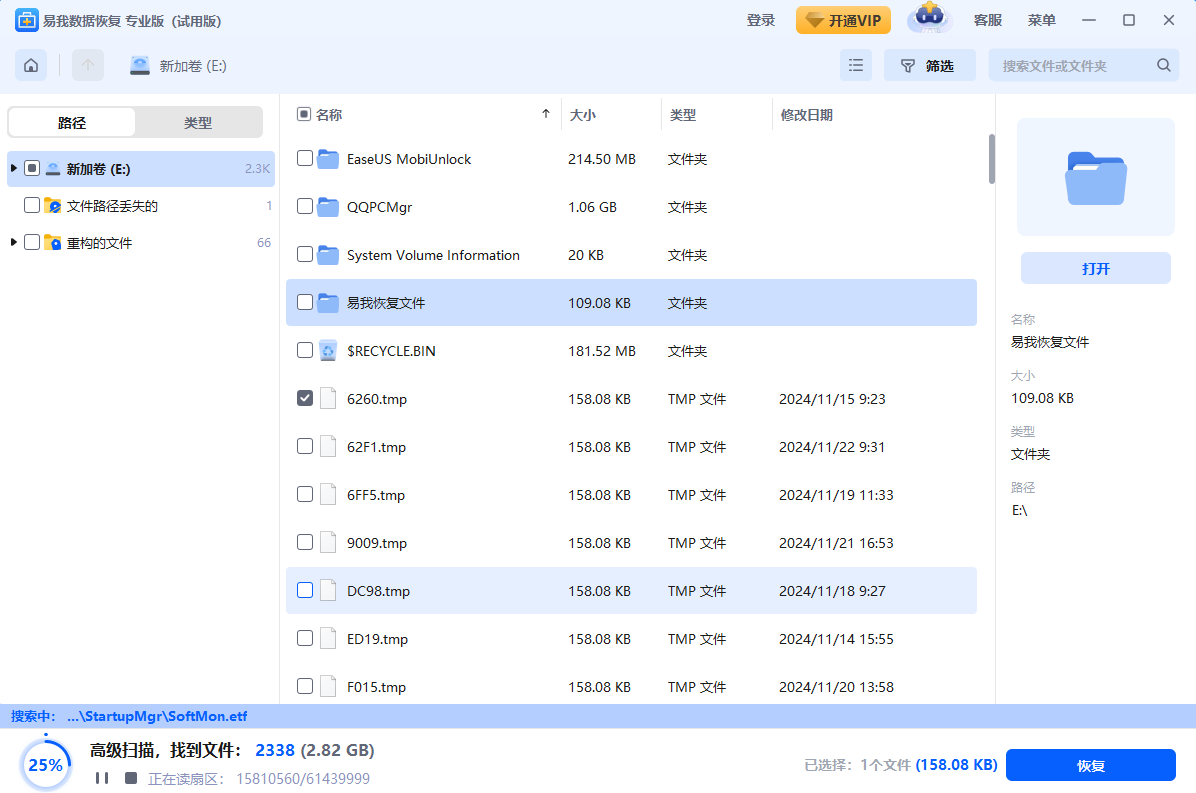Click the 登录 login link

pyautogui.click(x=760, y=21)
